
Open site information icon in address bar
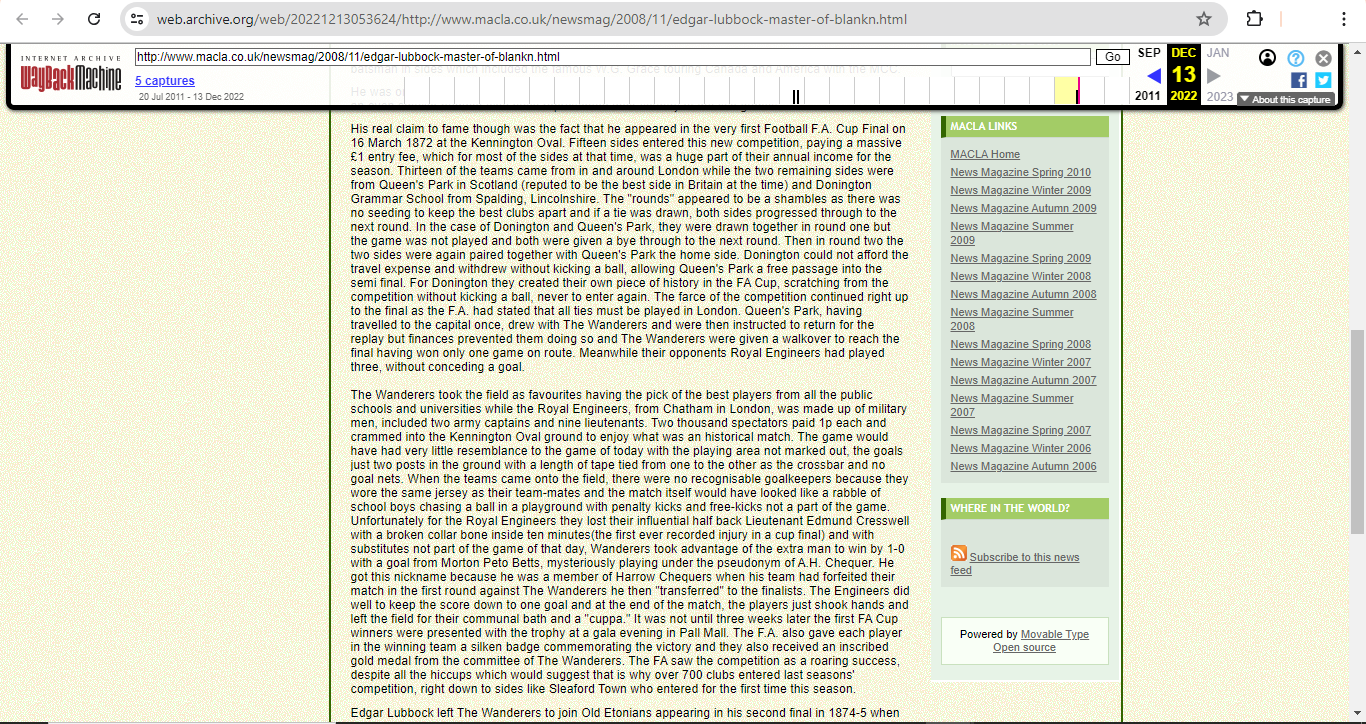[x=138, y=19]
